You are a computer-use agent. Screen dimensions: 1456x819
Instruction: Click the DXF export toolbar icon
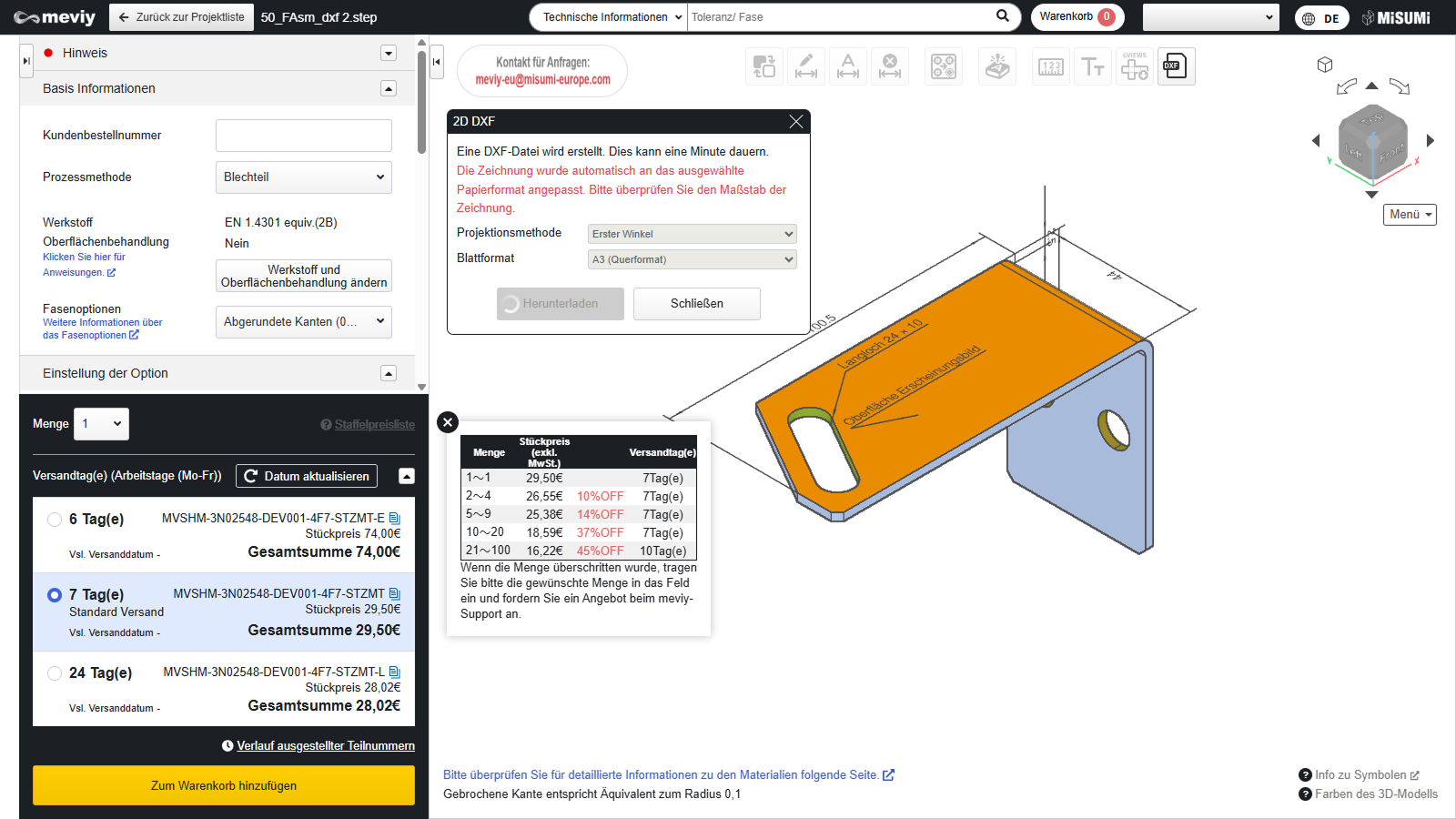(x=1176, y=66)
